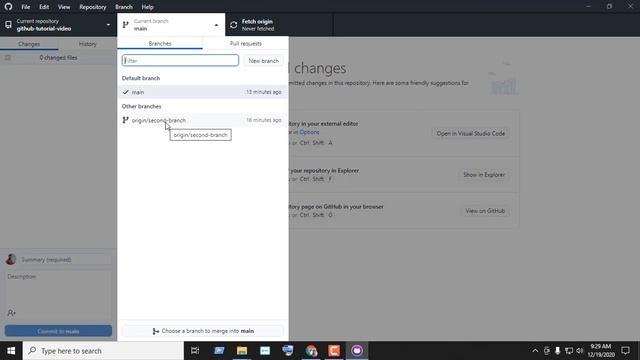This screenshot has width=640, height=360.
Task: Click the Commit to main button
Action: [x=58, y=331]
